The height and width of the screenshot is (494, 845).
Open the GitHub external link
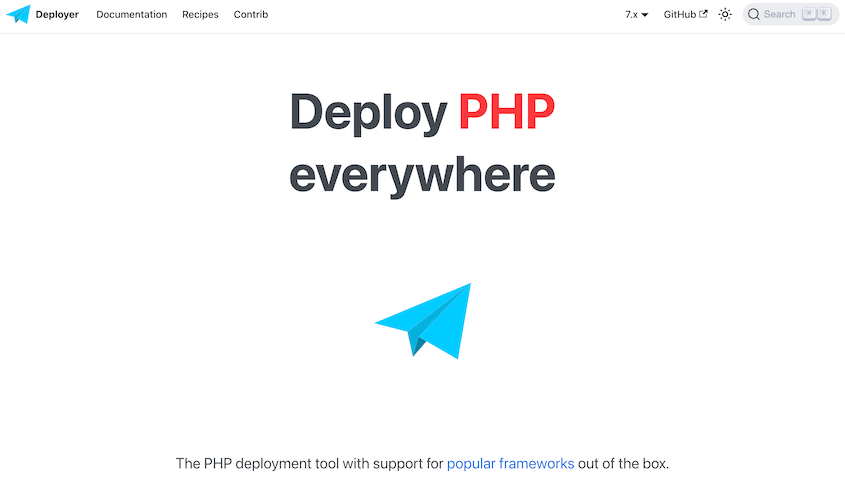pyautogui.click(x=685, y=15)
